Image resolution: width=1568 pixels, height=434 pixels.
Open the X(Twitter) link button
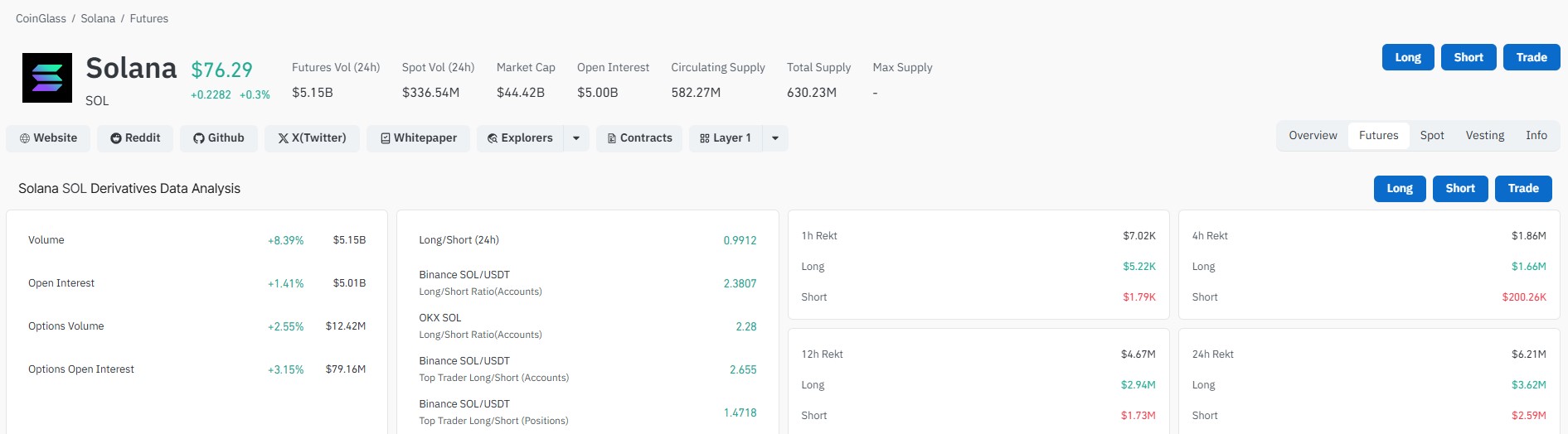312,138
